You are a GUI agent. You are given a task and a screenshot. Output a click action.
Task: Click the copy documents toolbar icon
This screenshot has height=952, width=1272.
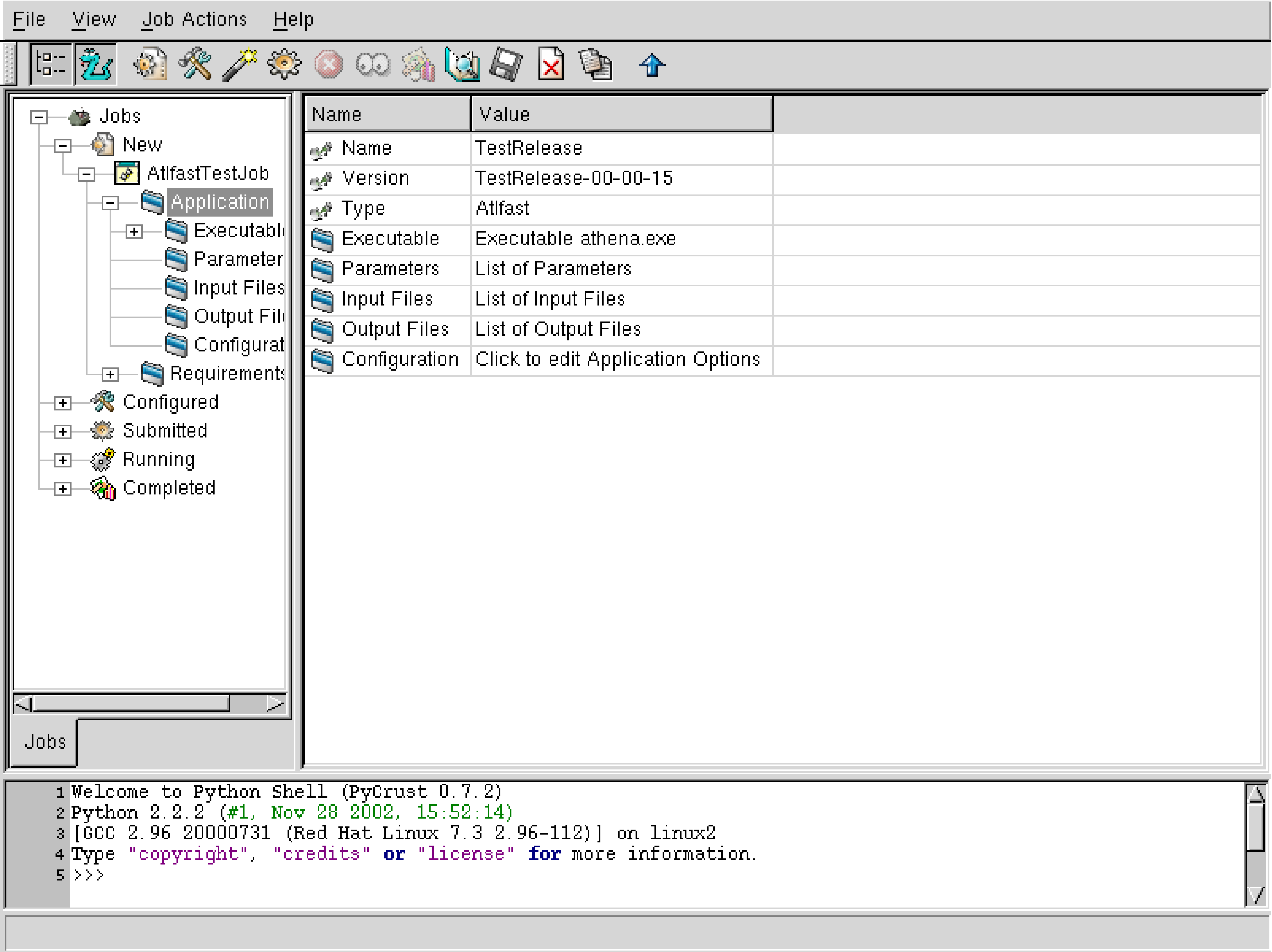pos(596,64)
